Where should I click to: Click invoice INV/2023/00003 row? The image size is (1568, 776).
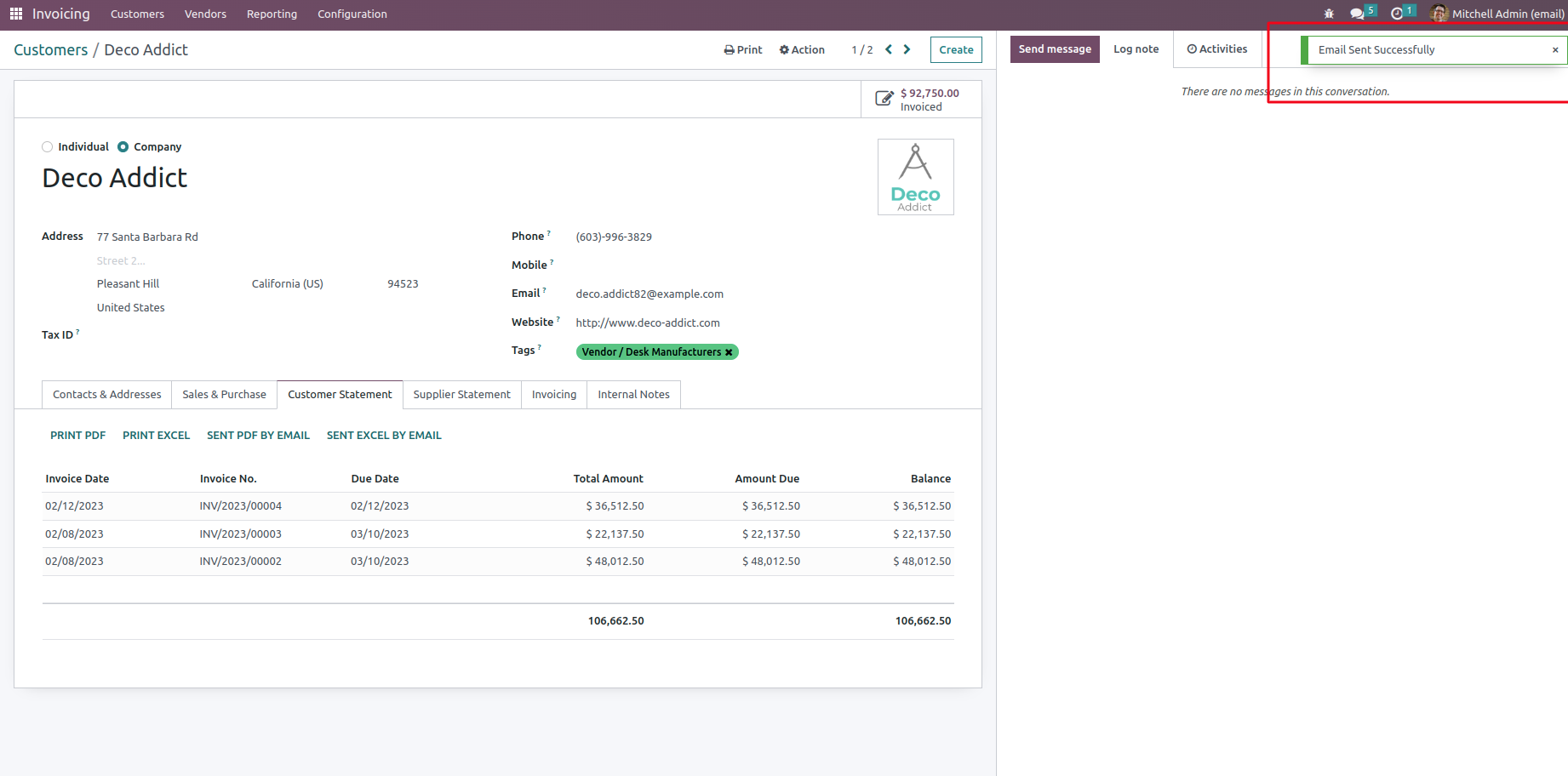(498, 534)
